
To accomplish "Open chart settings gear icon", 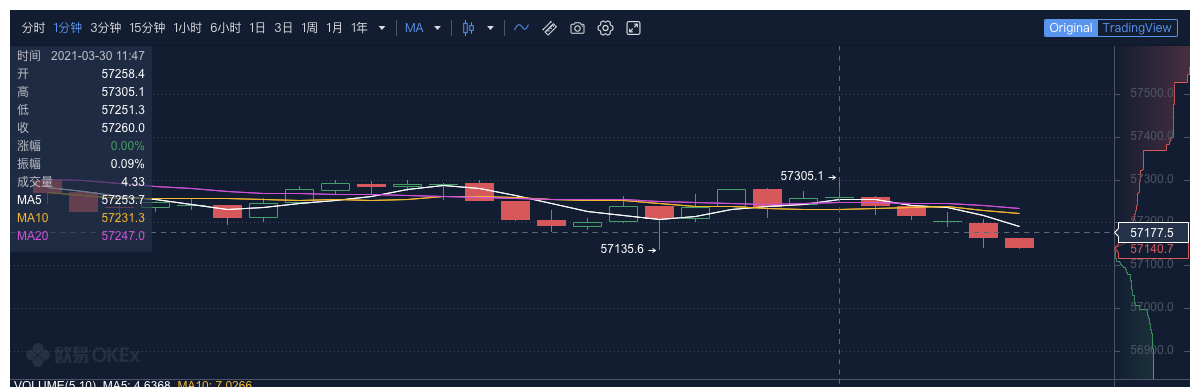I will (x=605, y=28).
